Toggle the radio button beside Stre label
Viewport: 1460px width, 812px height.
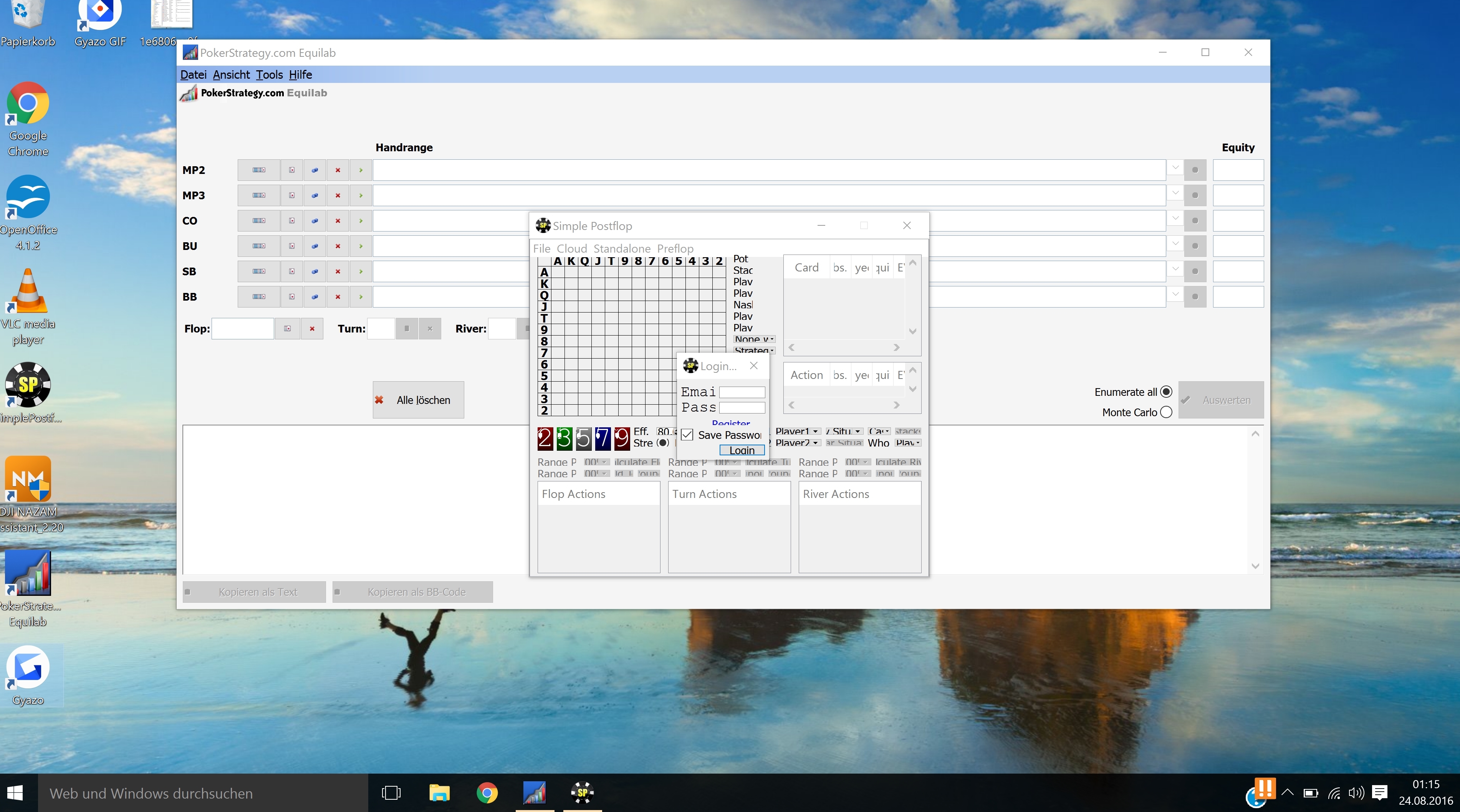point(662,443)
